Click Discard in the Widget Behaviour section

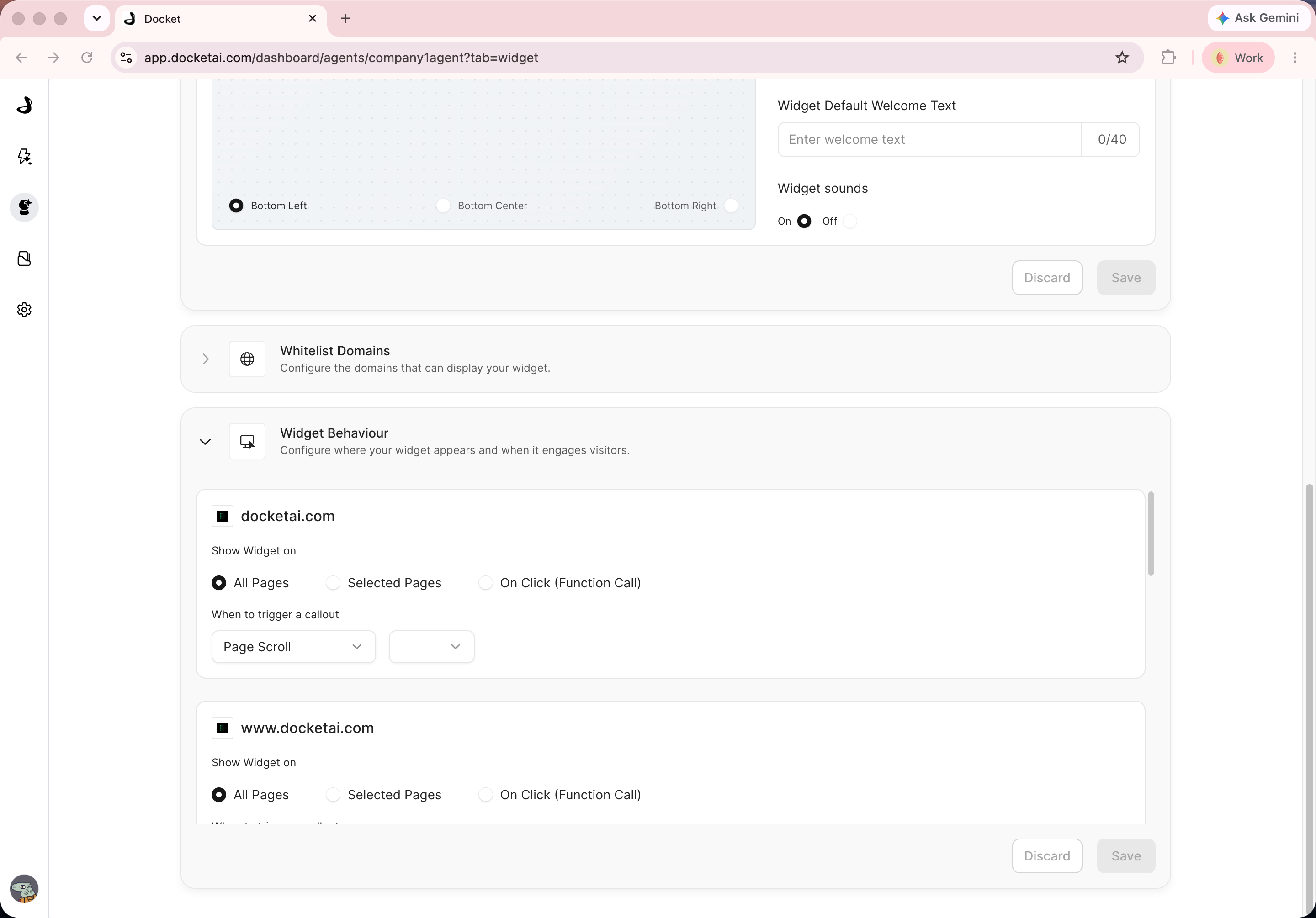pos(1046,856)
